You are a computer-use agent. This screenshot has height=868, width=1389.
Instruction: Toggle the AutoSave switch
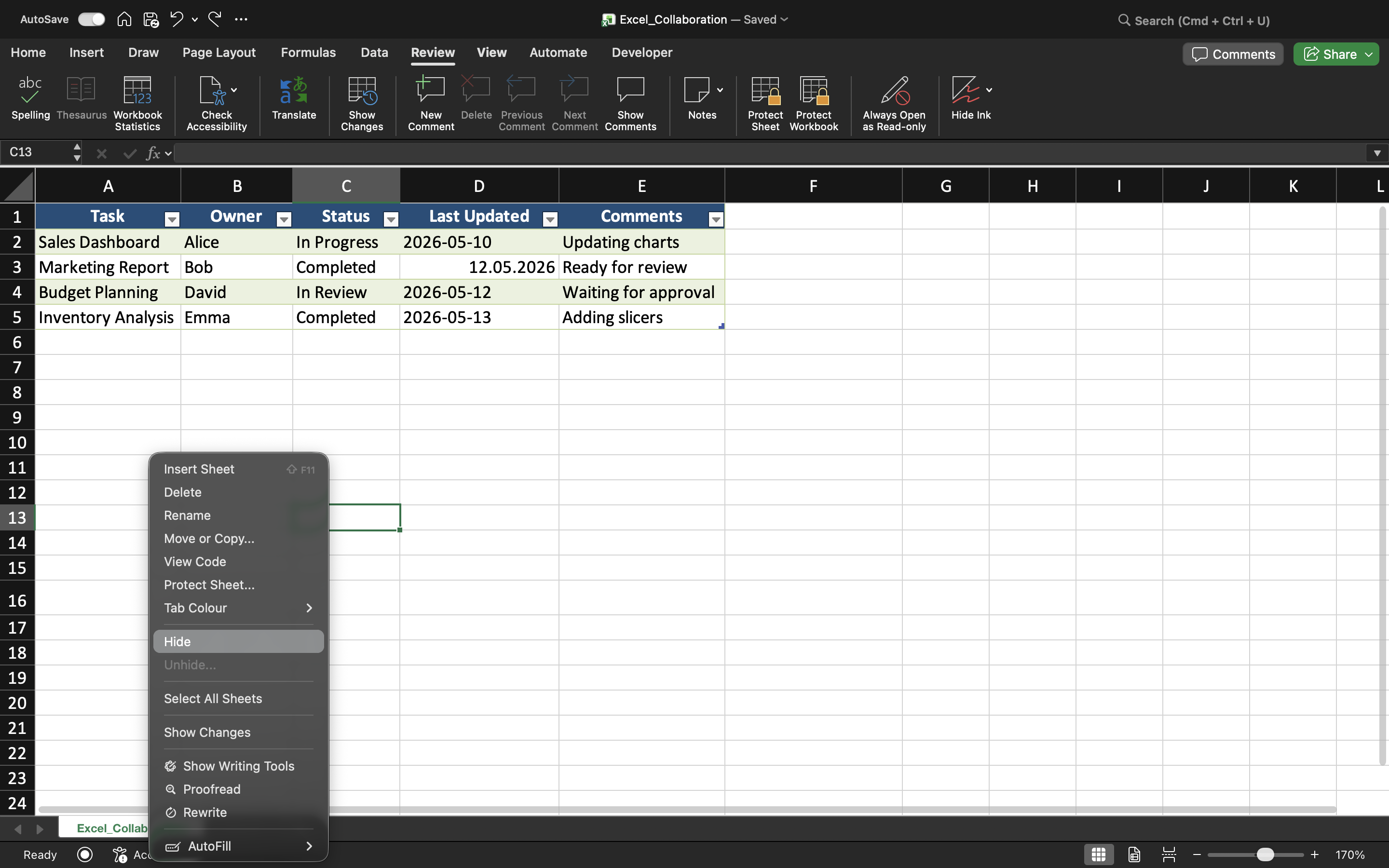click(92, 19)
